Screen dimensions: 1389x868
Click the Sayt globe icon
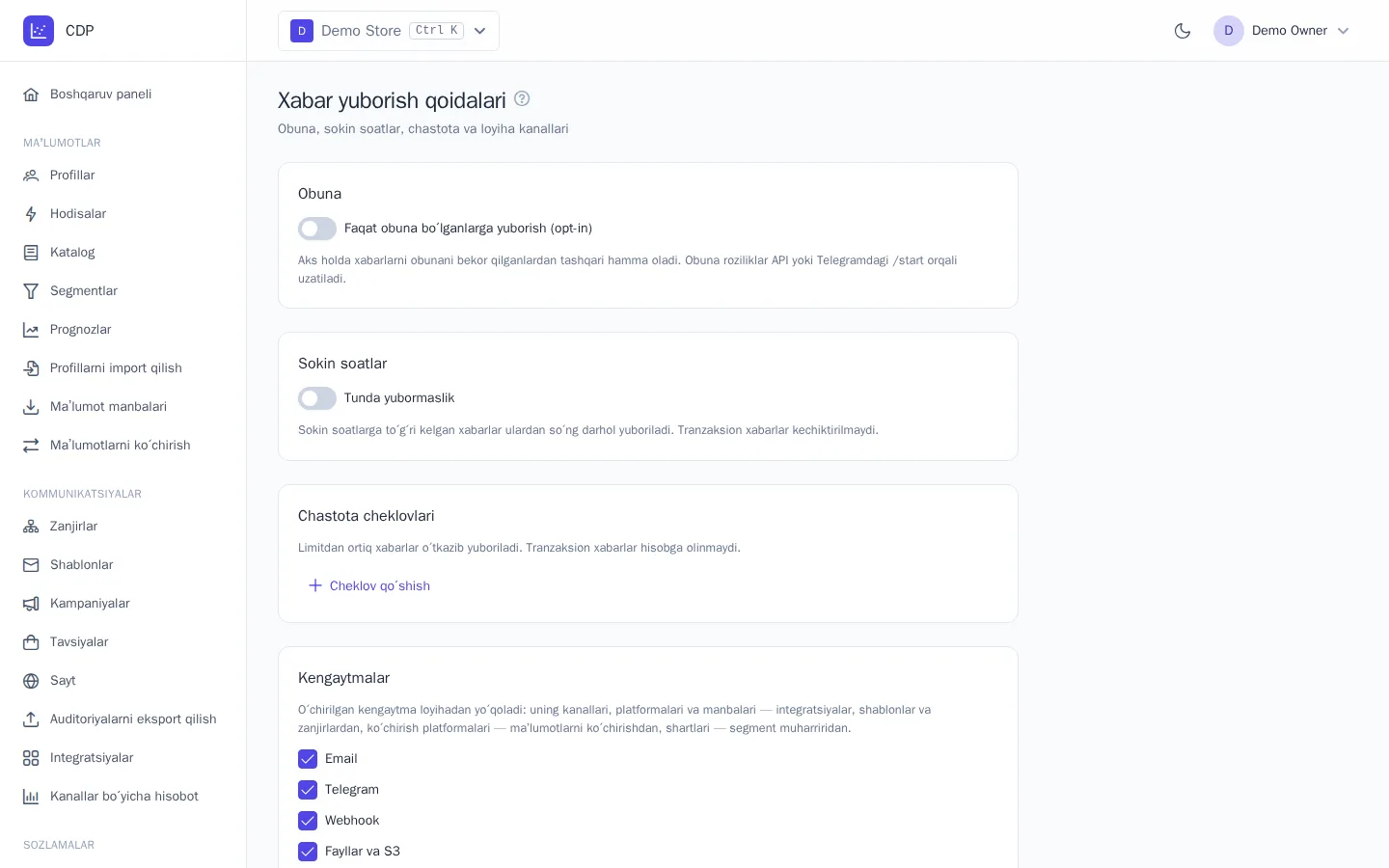[31, 681]
